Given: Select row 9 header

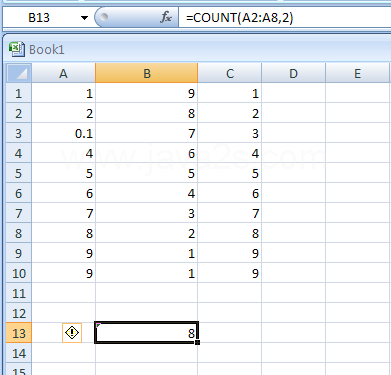Looking at the screenshot, I should coord(19,253).
